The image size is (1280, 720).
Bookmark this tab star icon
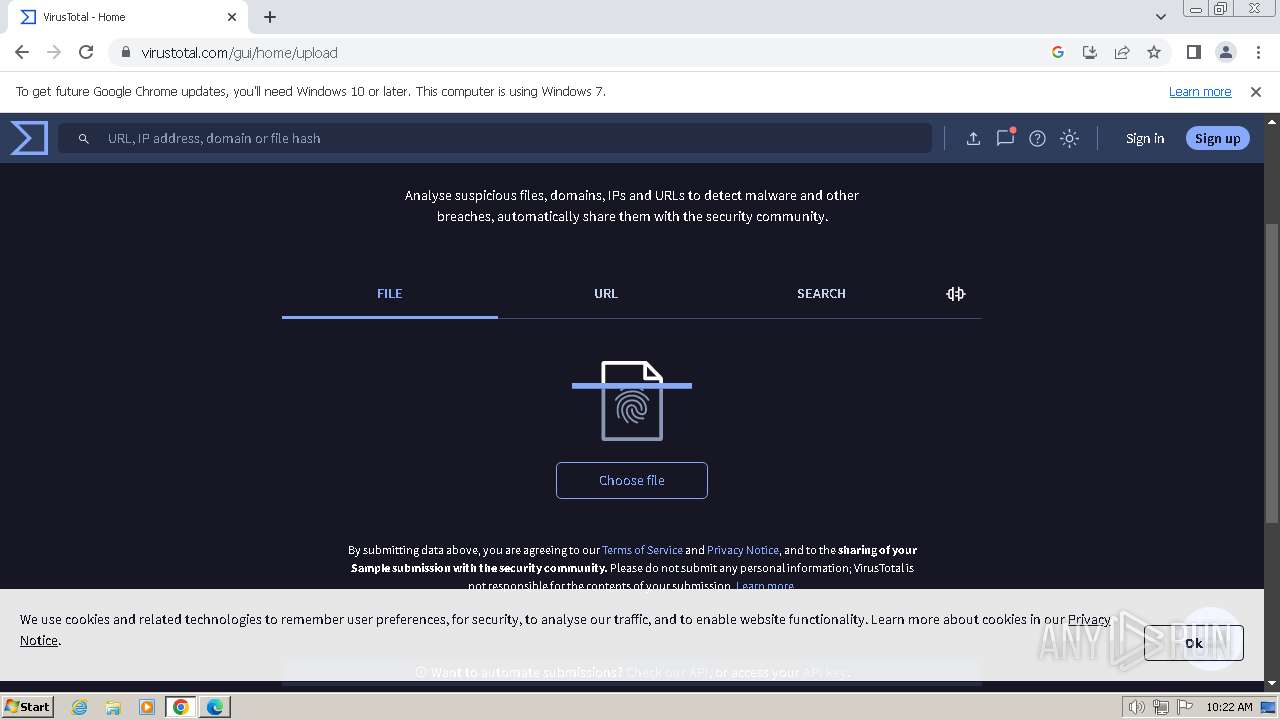click(1154, 52)
